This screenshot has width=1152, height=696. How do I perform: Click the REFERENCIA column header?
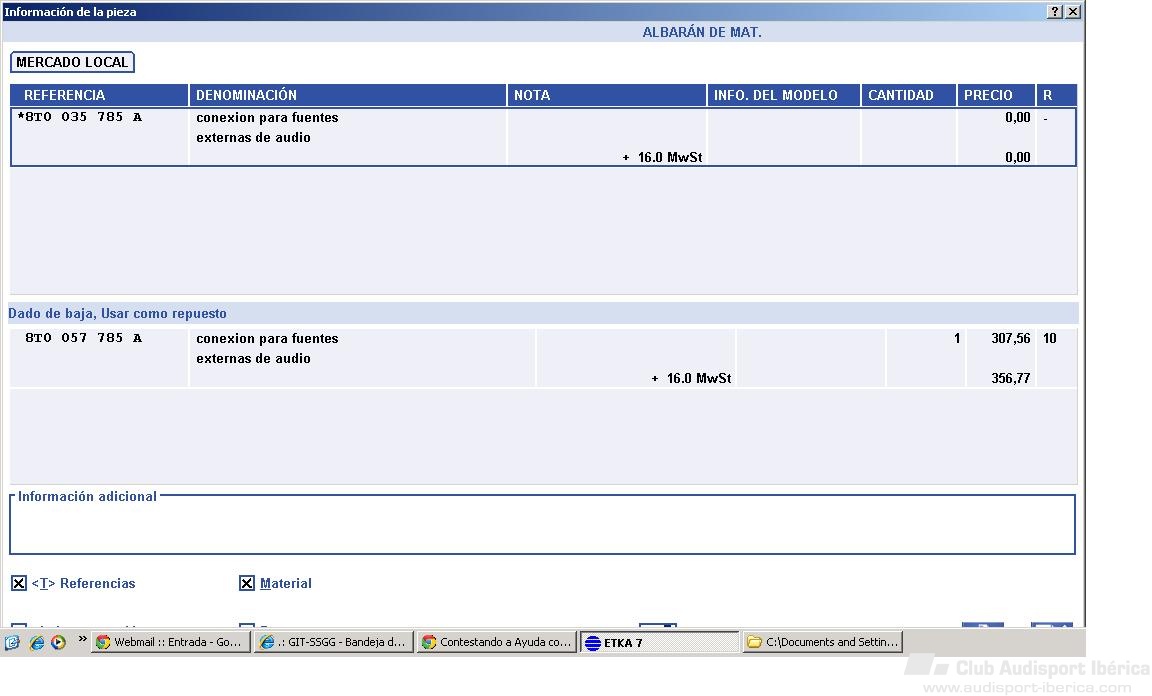pos(99,96)
